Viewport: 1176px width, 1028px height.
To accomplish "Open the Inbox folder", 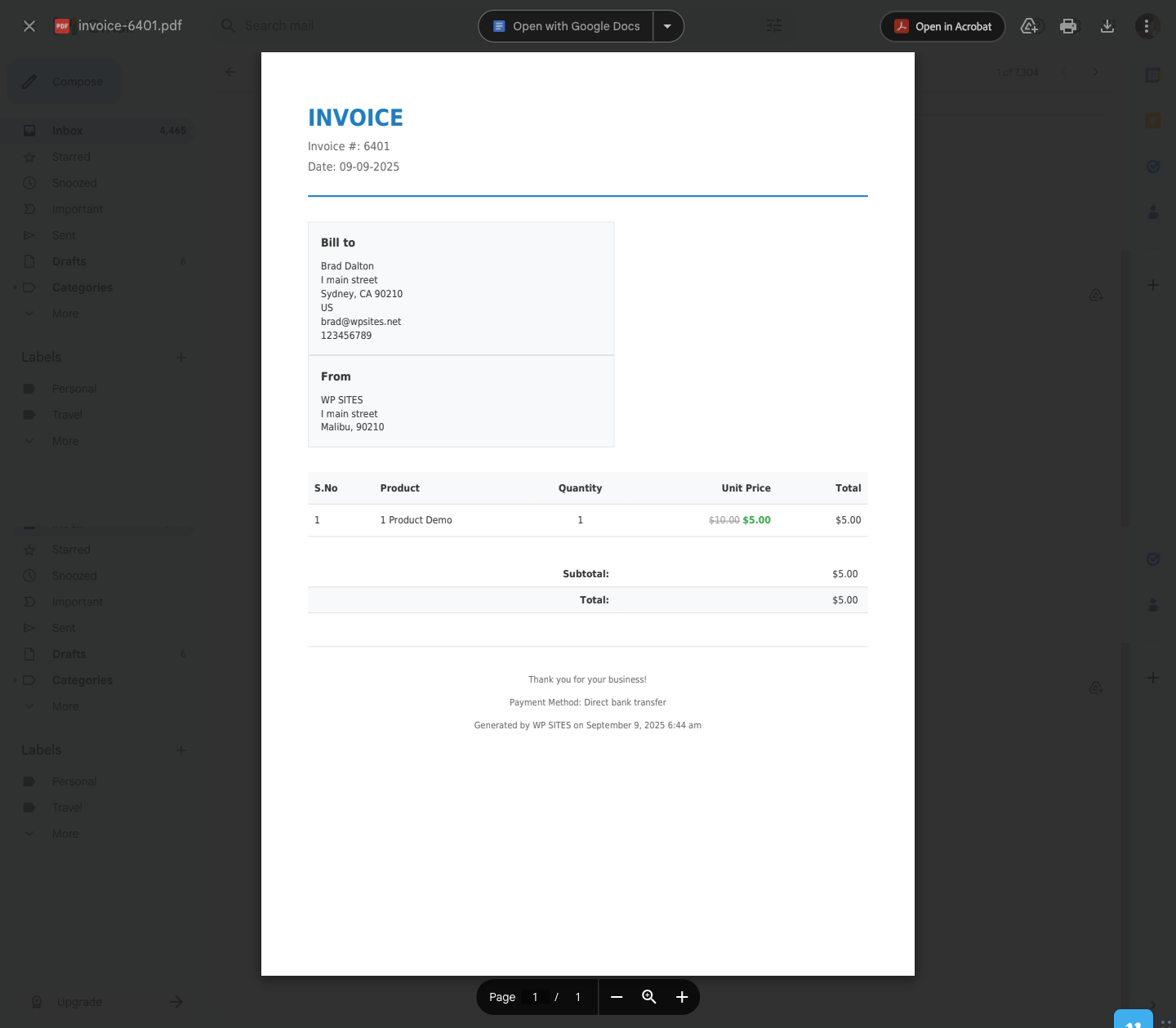I will pos(67,131).
